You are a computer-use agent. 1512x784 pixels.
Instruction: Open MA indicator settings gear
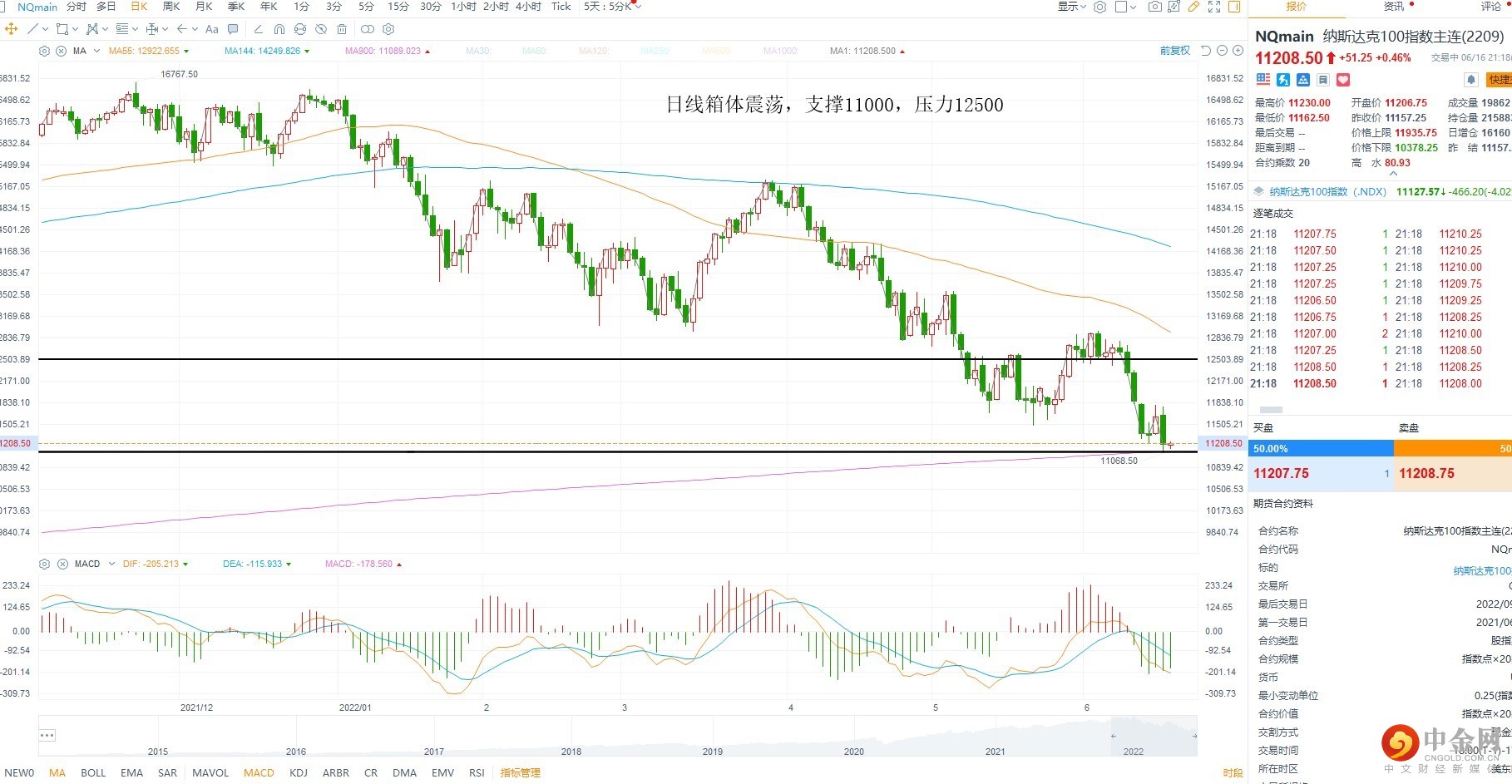(45, 51)
